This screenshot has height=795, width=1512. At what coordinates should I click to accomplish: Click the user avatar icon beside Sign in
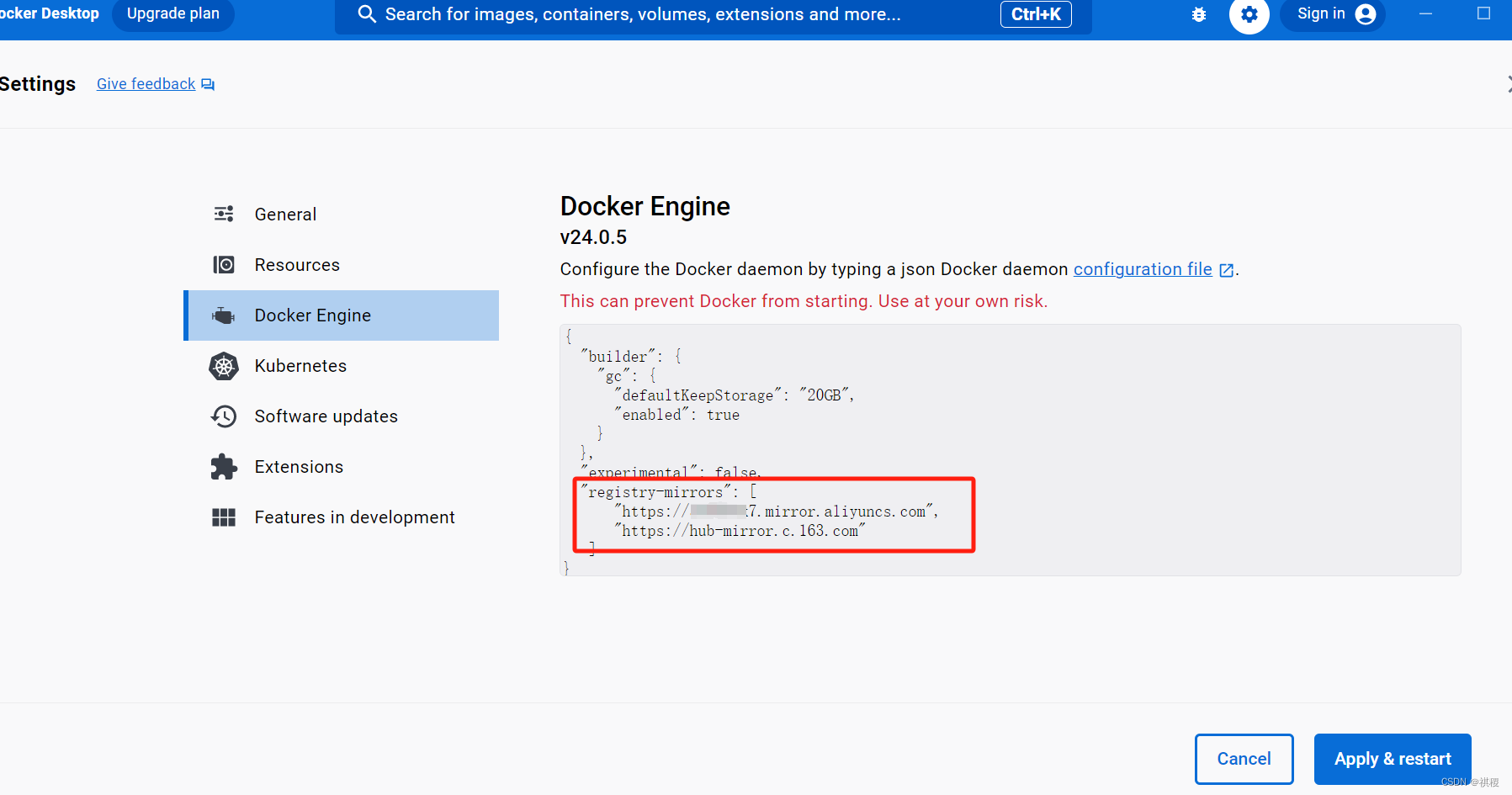point(1366,14)
